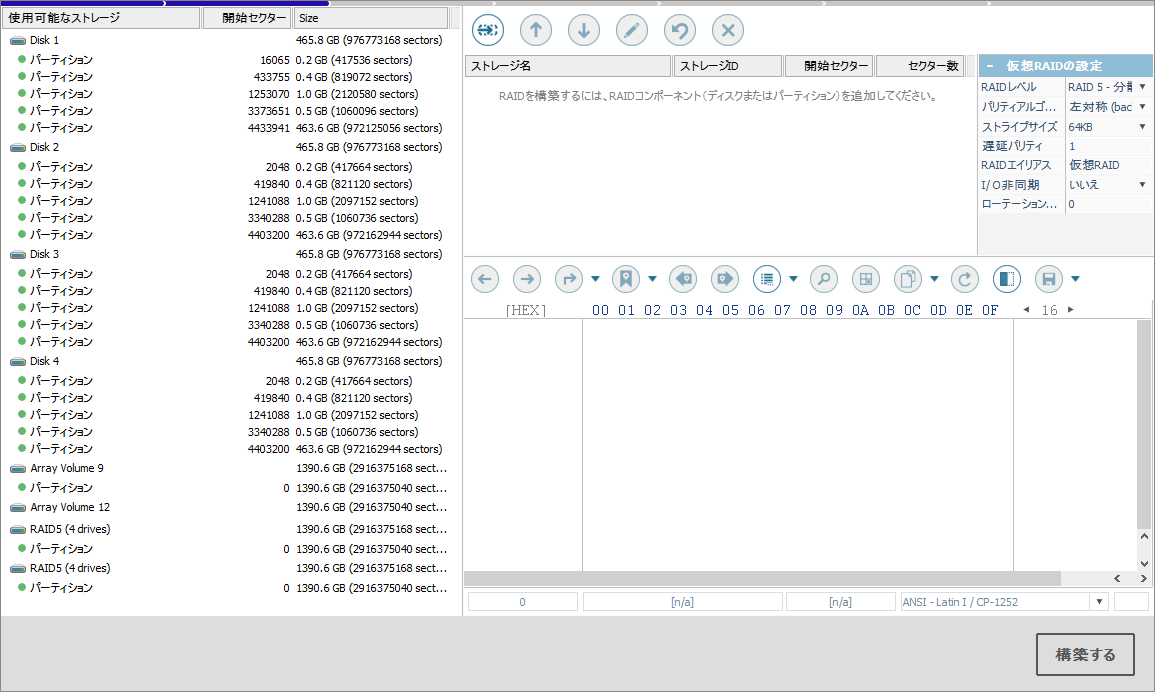
Task: Click the 使用可能なストレージ column header
Action: tap(101, 18)
